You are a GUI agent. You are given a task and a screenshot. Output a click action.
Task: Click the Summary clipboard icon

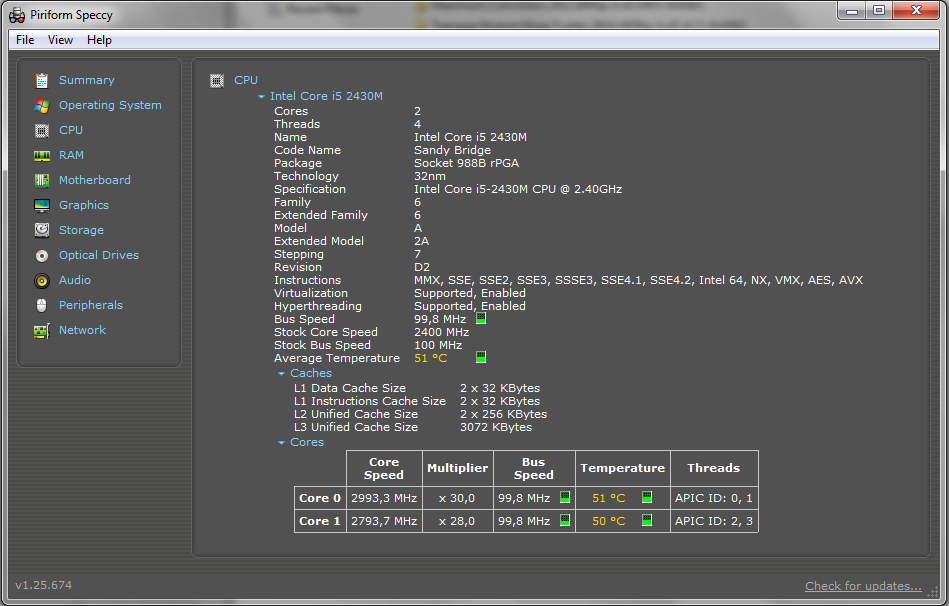coord(42,81)
